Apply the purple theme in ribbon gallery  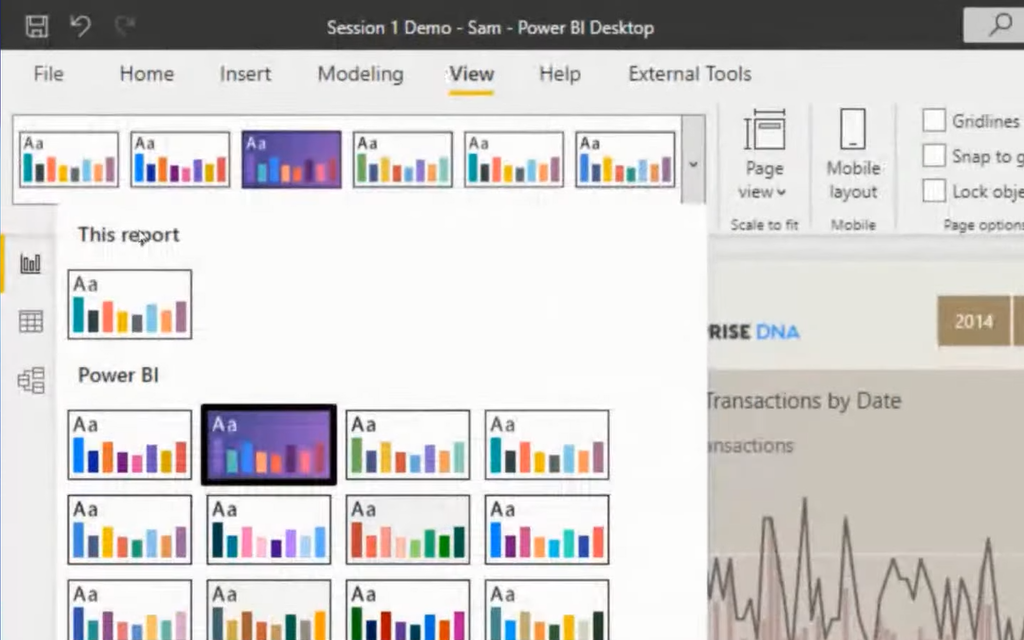(x=291, y=160)
